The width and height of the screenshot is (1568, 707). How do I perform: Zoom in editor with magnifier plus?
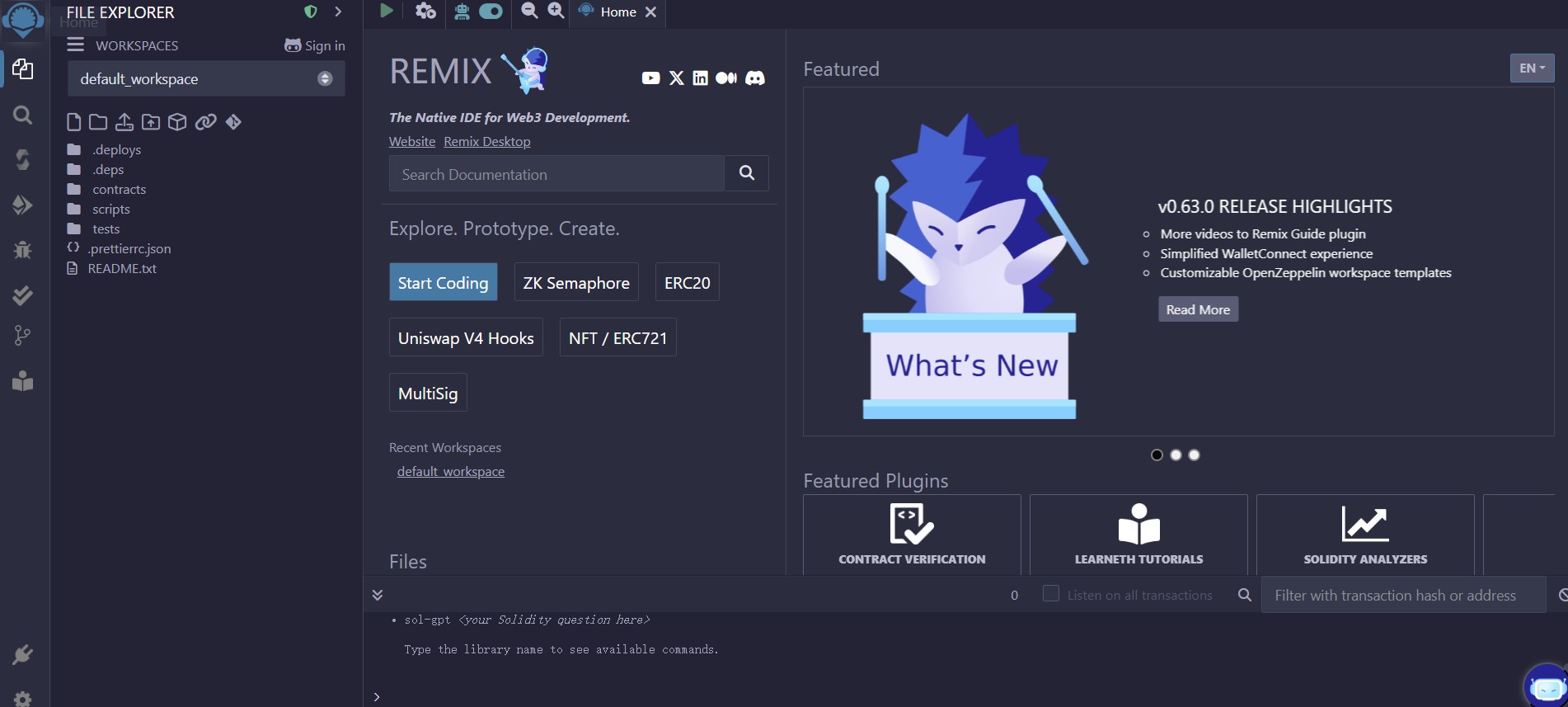pos(556,11)
